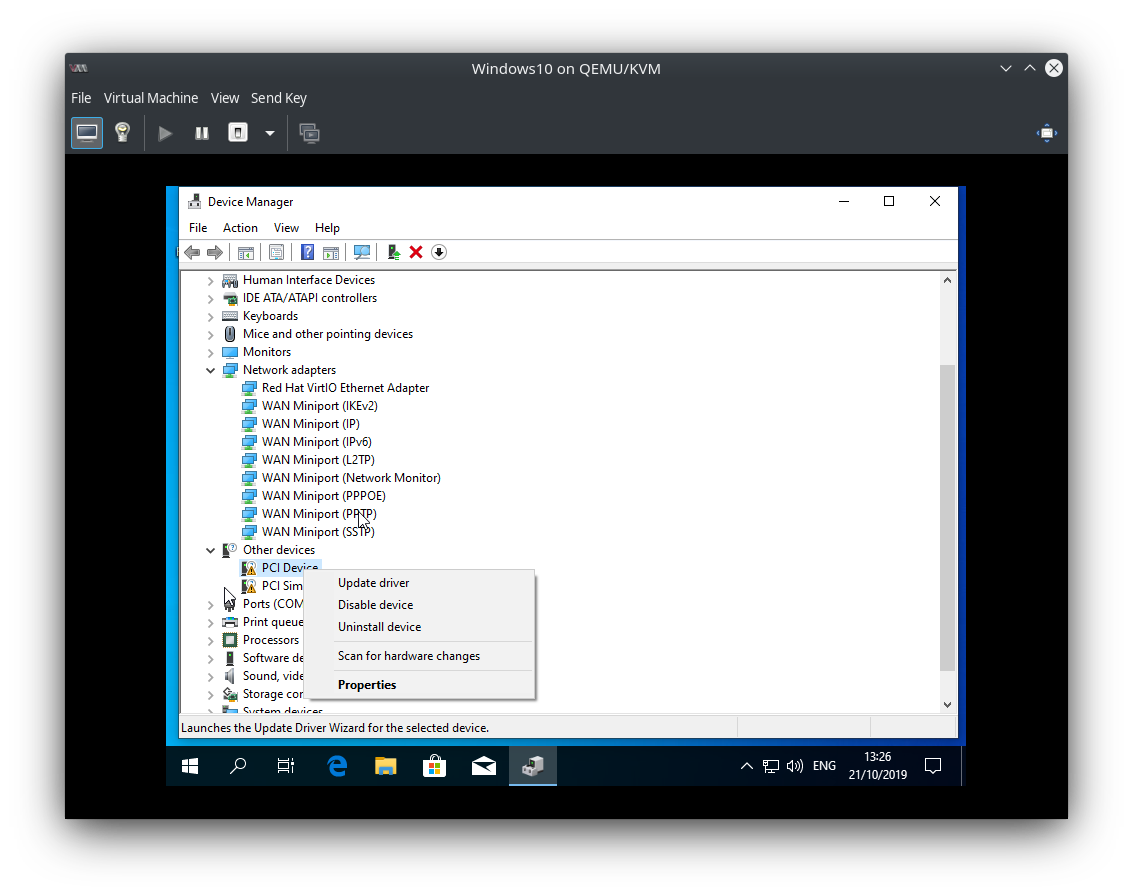The height and width of the screenshot is (896, 1133).
Task: Expand the Processors category
Action: pyautogui.click(x=210, y=640)
